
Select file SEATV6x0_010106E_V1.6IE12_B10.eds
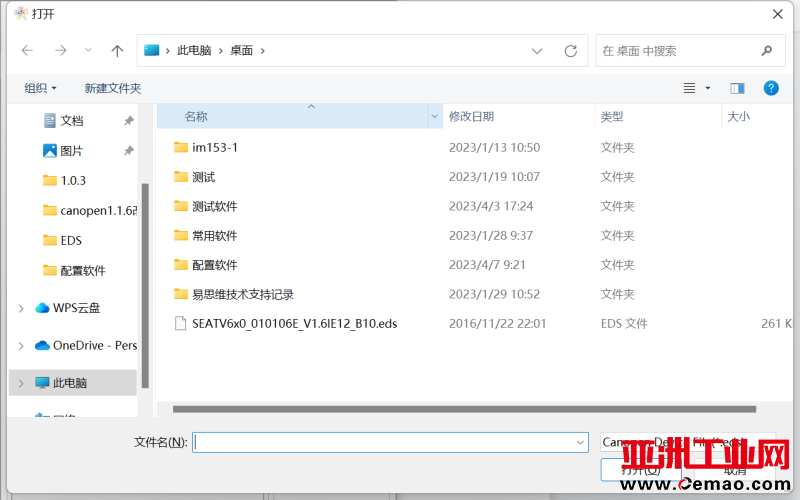[x=294, y=323]
